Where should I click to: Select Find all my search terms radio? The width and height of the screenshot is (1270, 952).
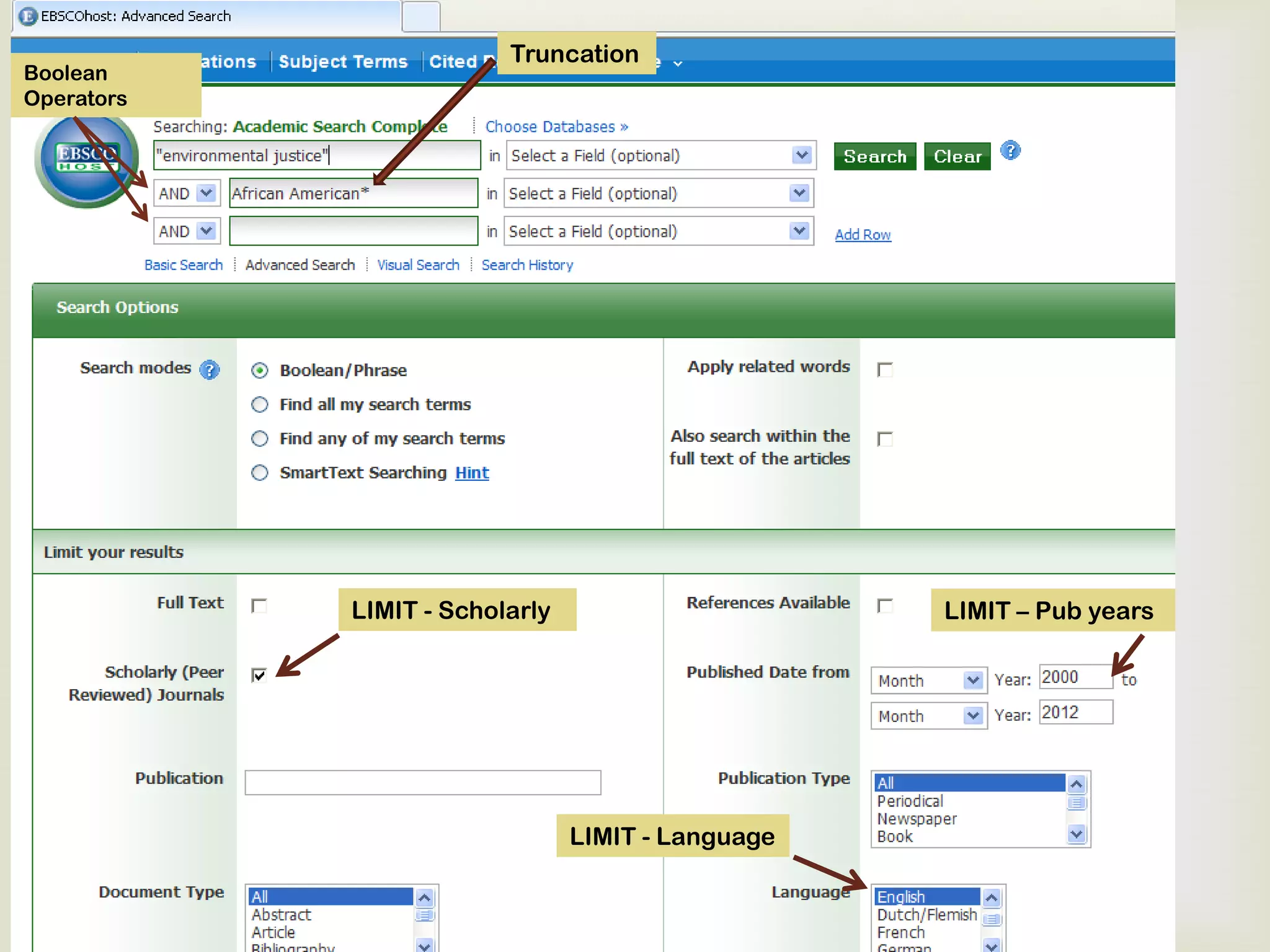260,405
